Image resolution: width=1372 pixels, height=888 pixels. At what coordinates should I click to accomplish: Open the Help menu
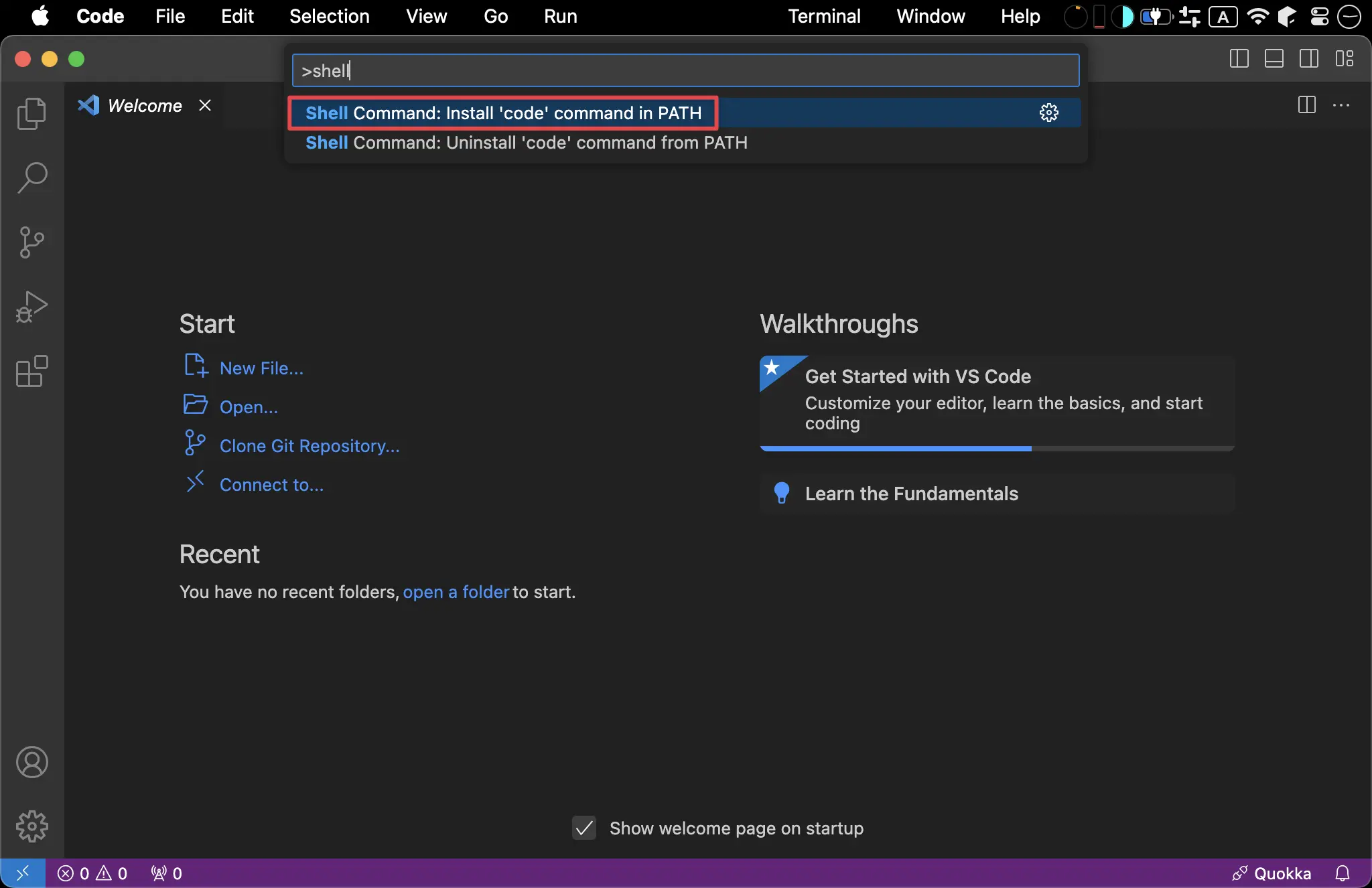pyautogui.click(x=1020, y=16)
